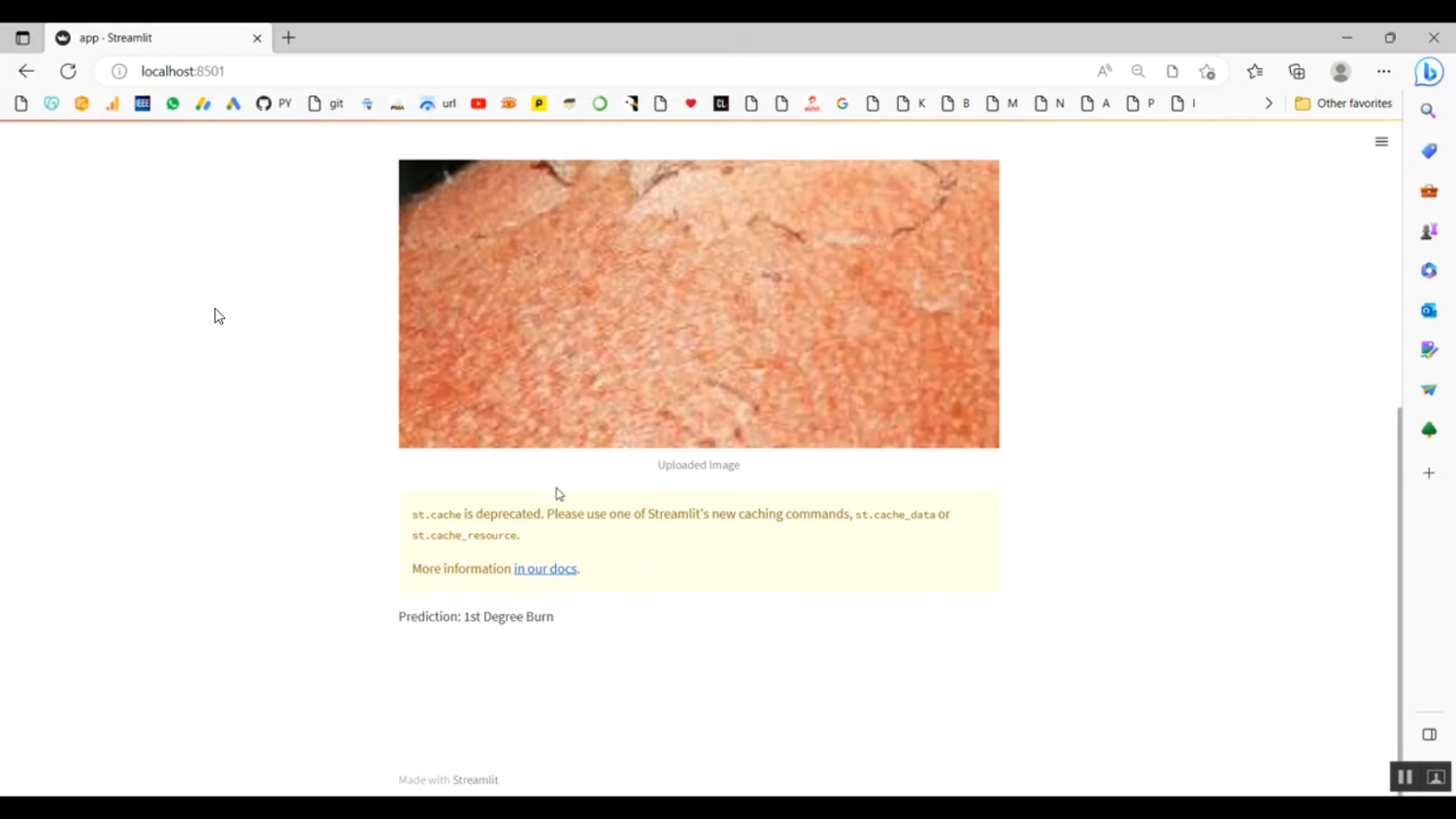Open the Other favorites folder
Screen dimensions: 1456x819
(x=1344, y=103)
